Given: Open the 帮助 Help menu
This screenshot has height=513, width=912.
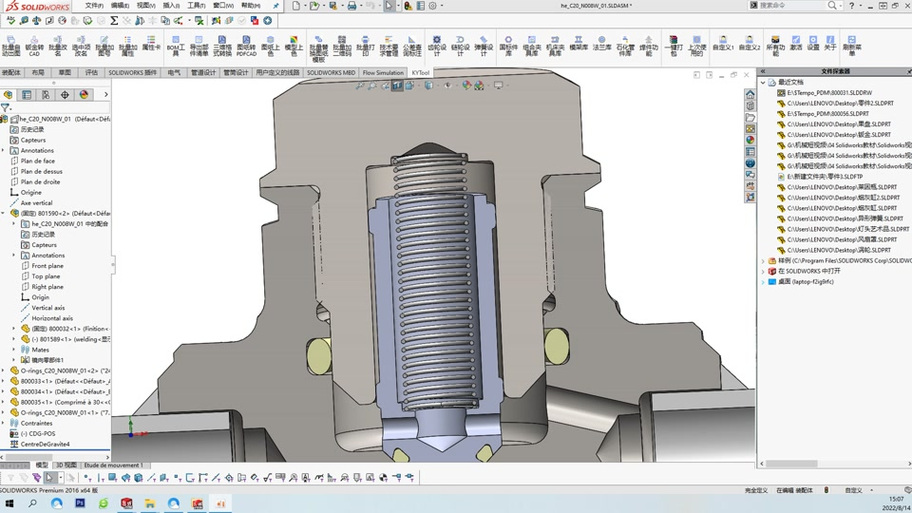Looking at the screenshot, I should 251,5.
